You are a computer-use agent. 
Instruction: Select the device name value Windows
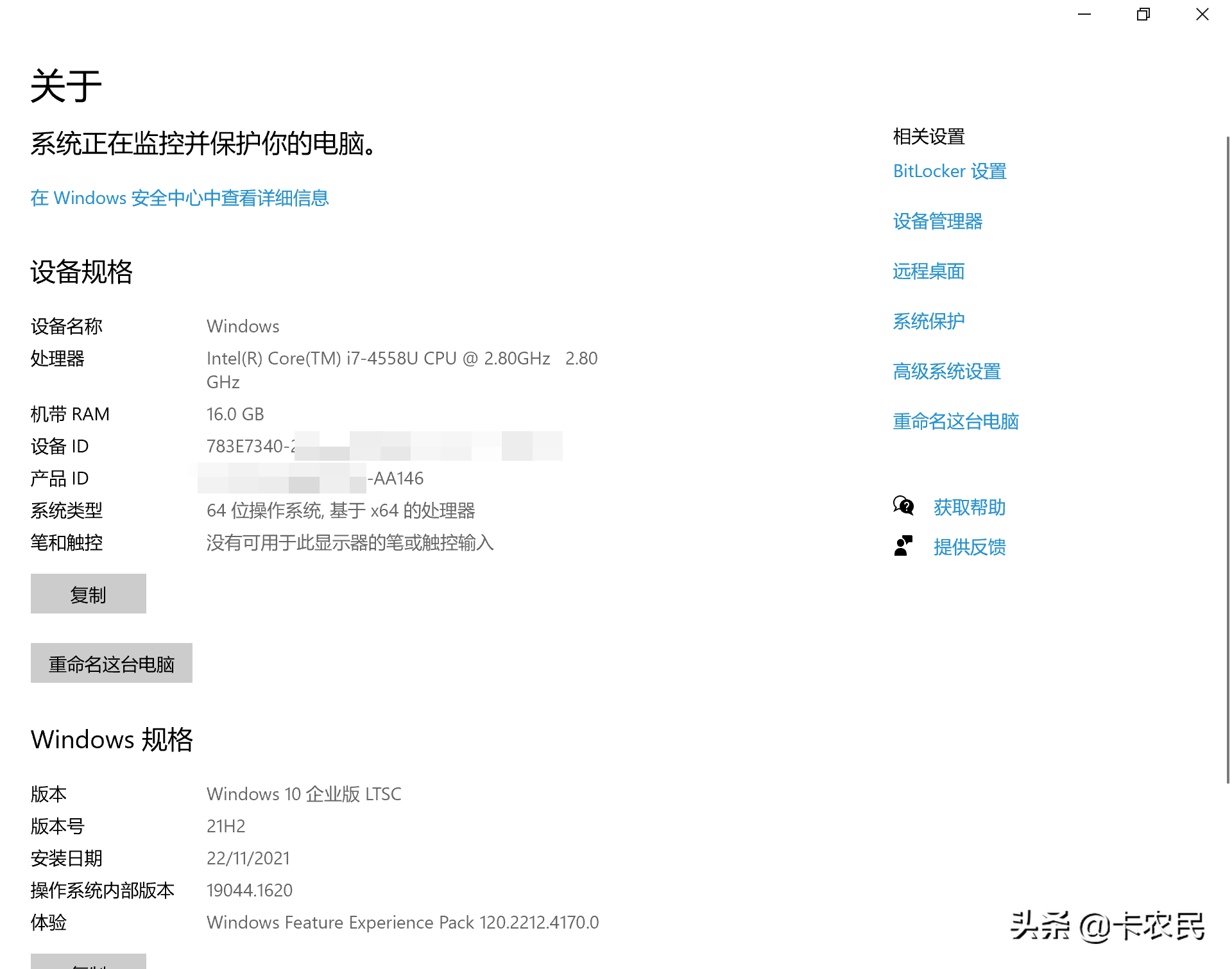tap(243, 327)
